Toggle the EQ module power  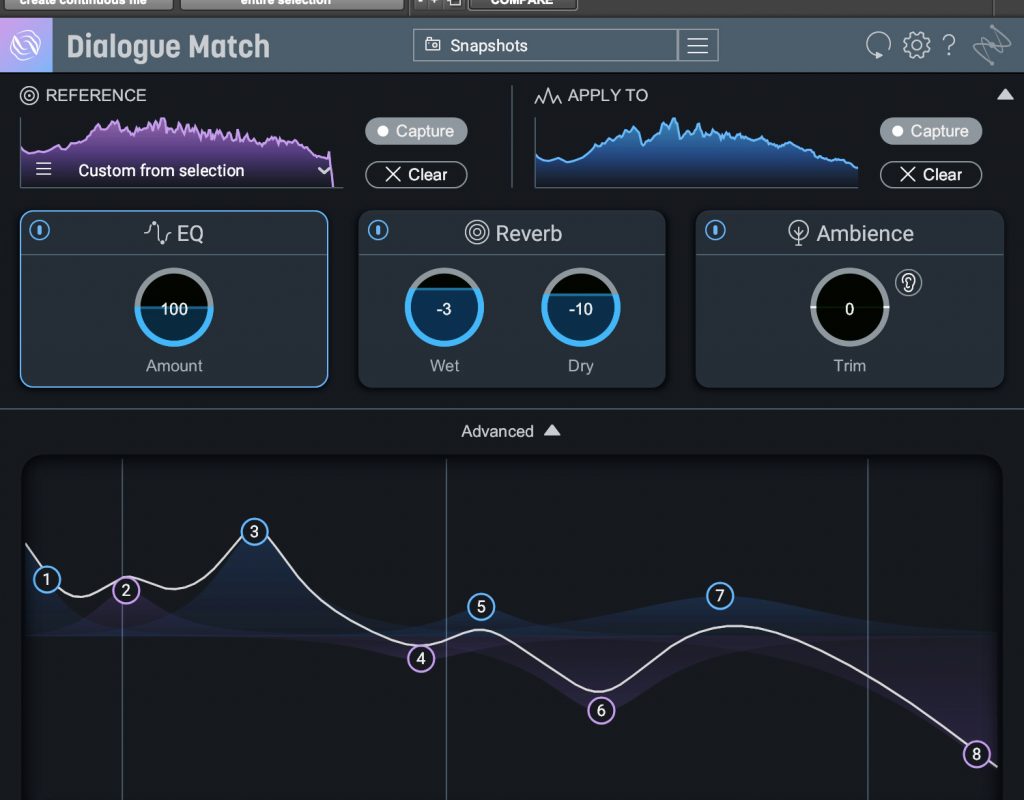click(x=40, y=231)
